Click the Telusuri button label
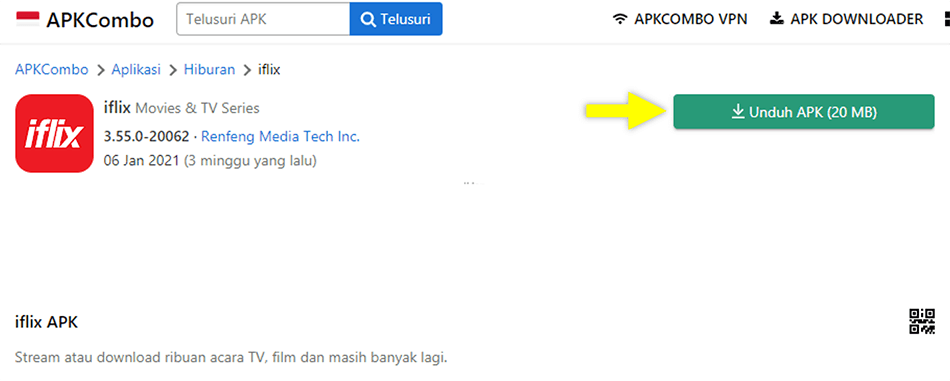The width and height of the screenshot is (950, 381). click(x=405, y=19)
